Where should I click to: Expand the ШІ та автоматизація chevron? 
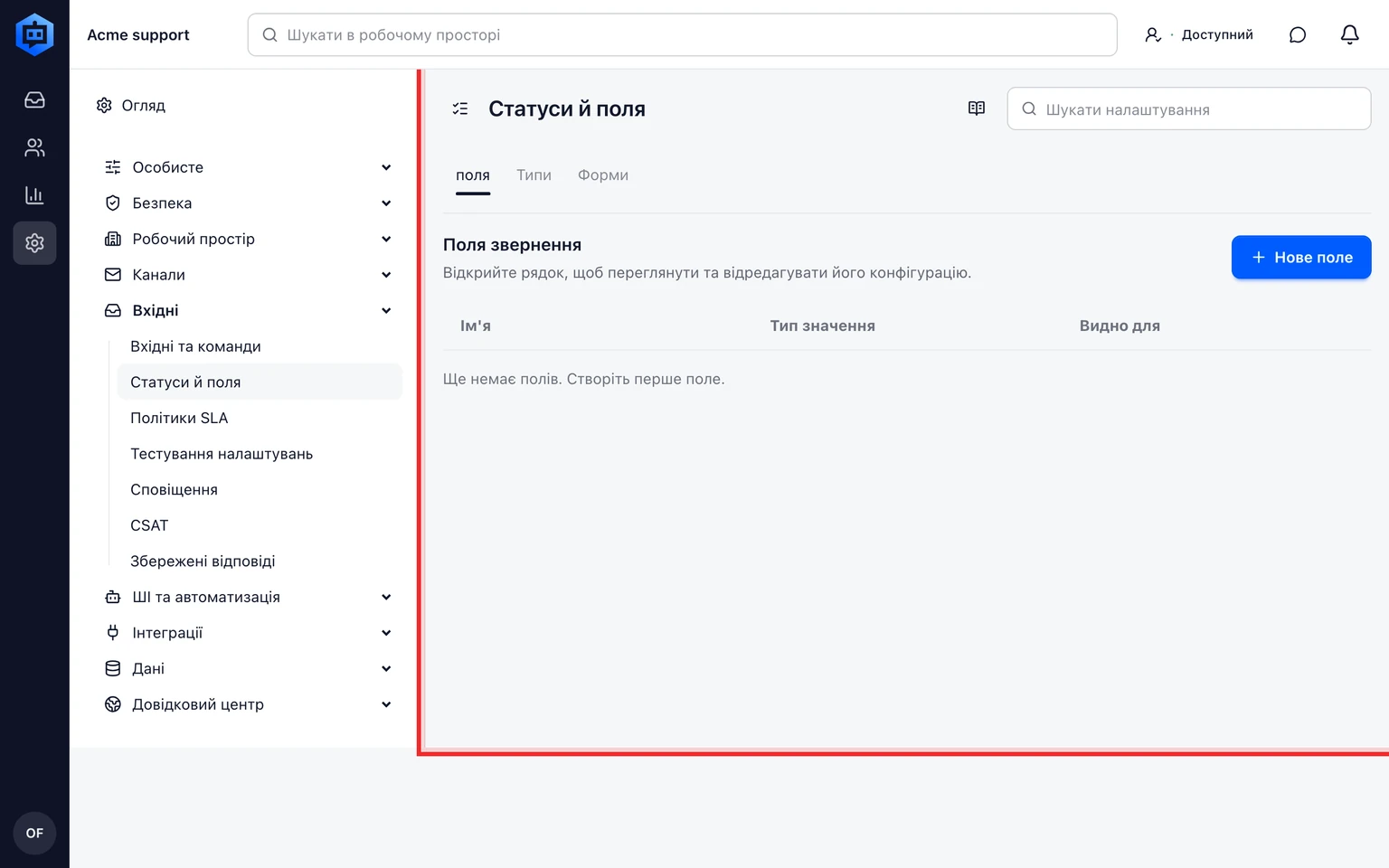(386, 597)
